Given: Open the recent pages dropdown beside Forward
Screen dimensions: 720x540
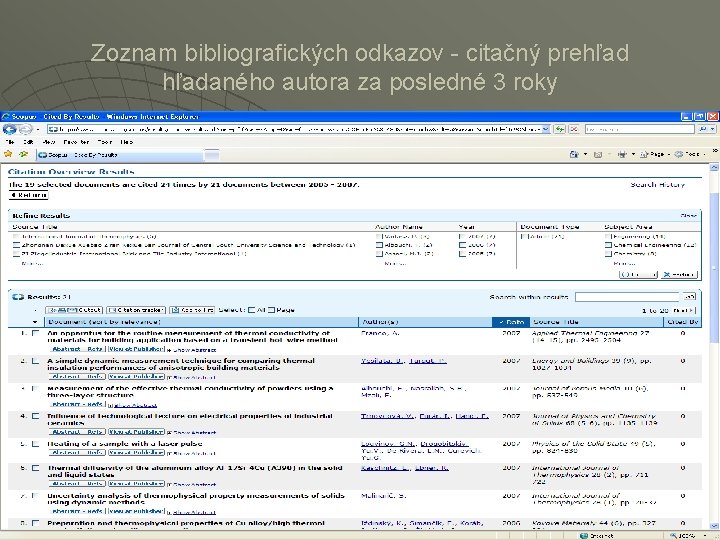Looking at the screenshot, I should click(x=38, y=129).
